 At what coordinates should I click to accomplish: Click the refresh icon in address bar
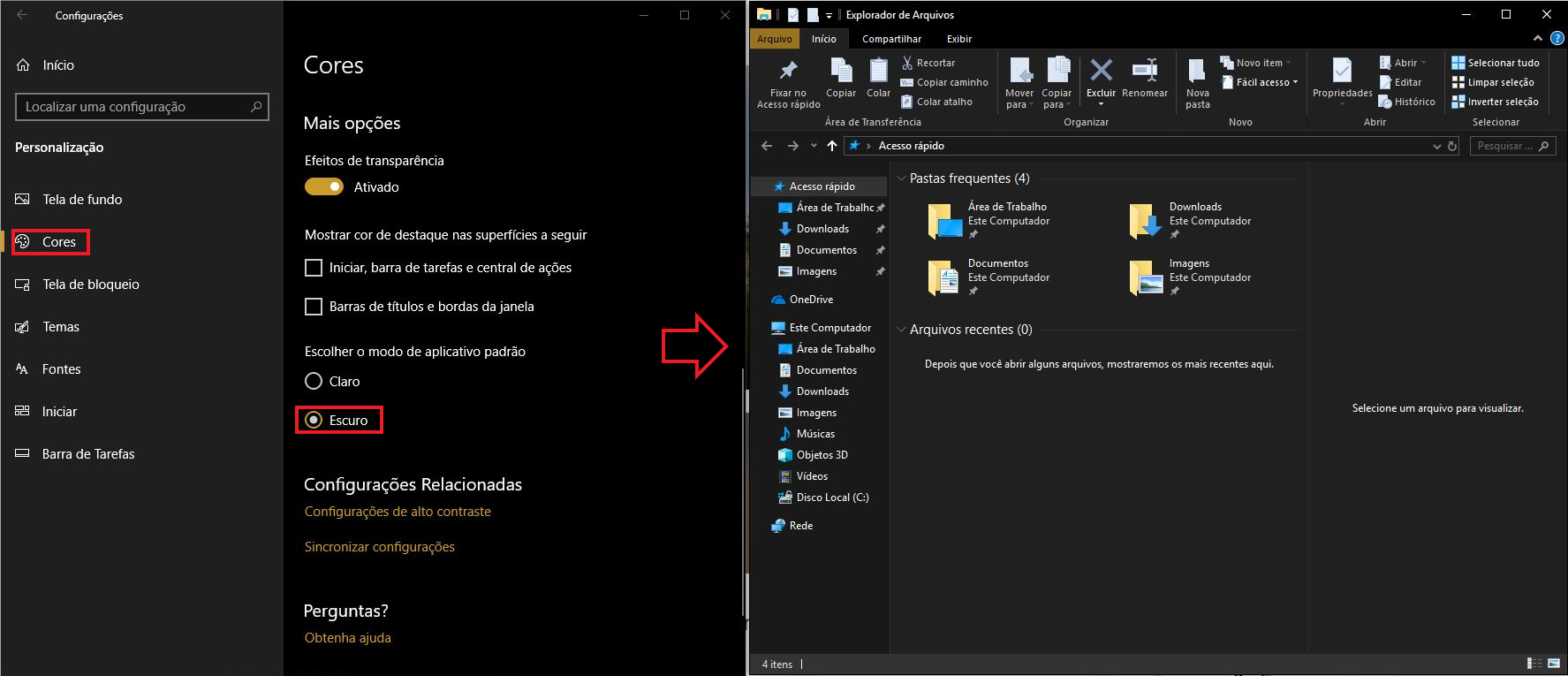[x=1452, y=146]
